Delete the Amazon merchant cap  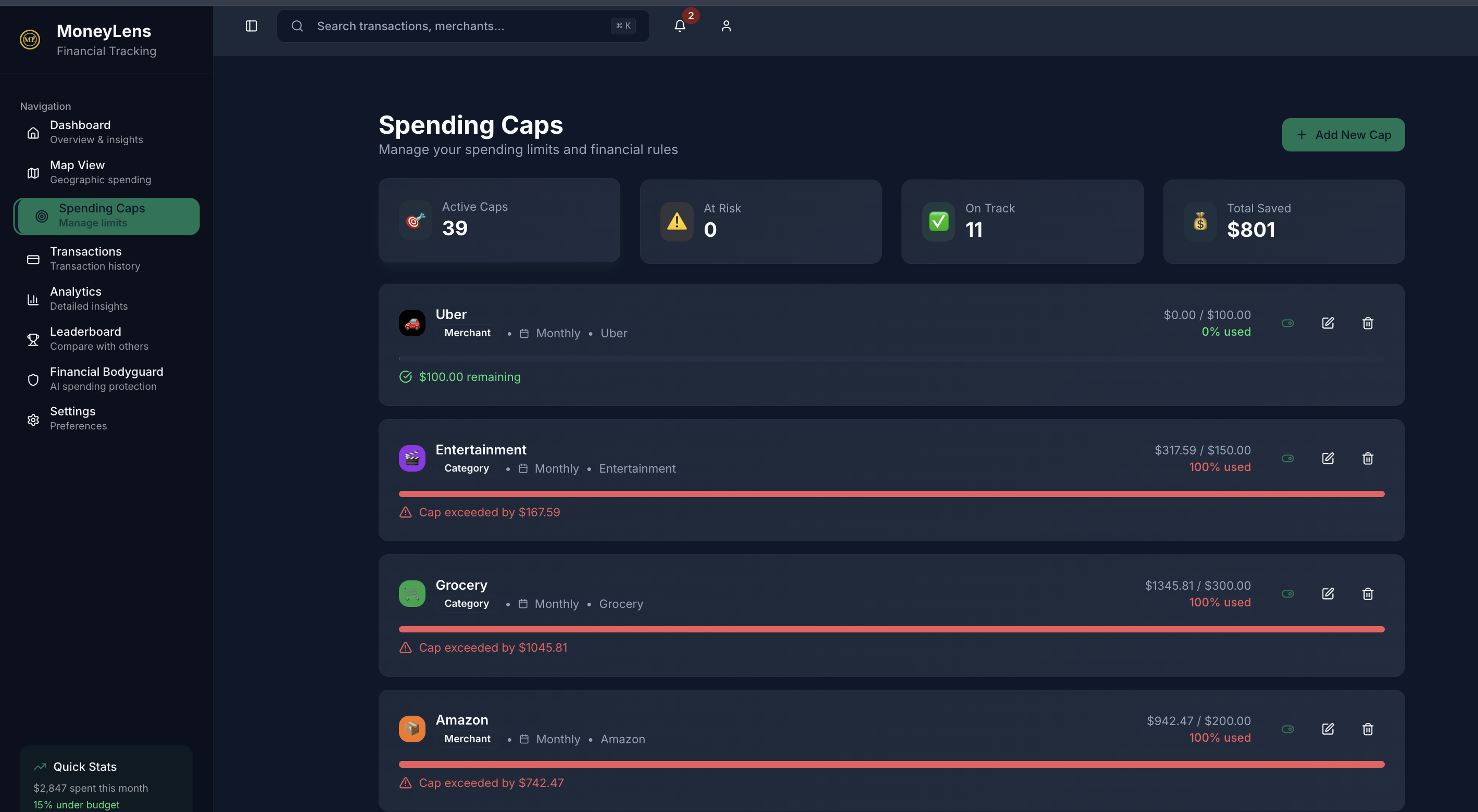tap(1368, 729)
